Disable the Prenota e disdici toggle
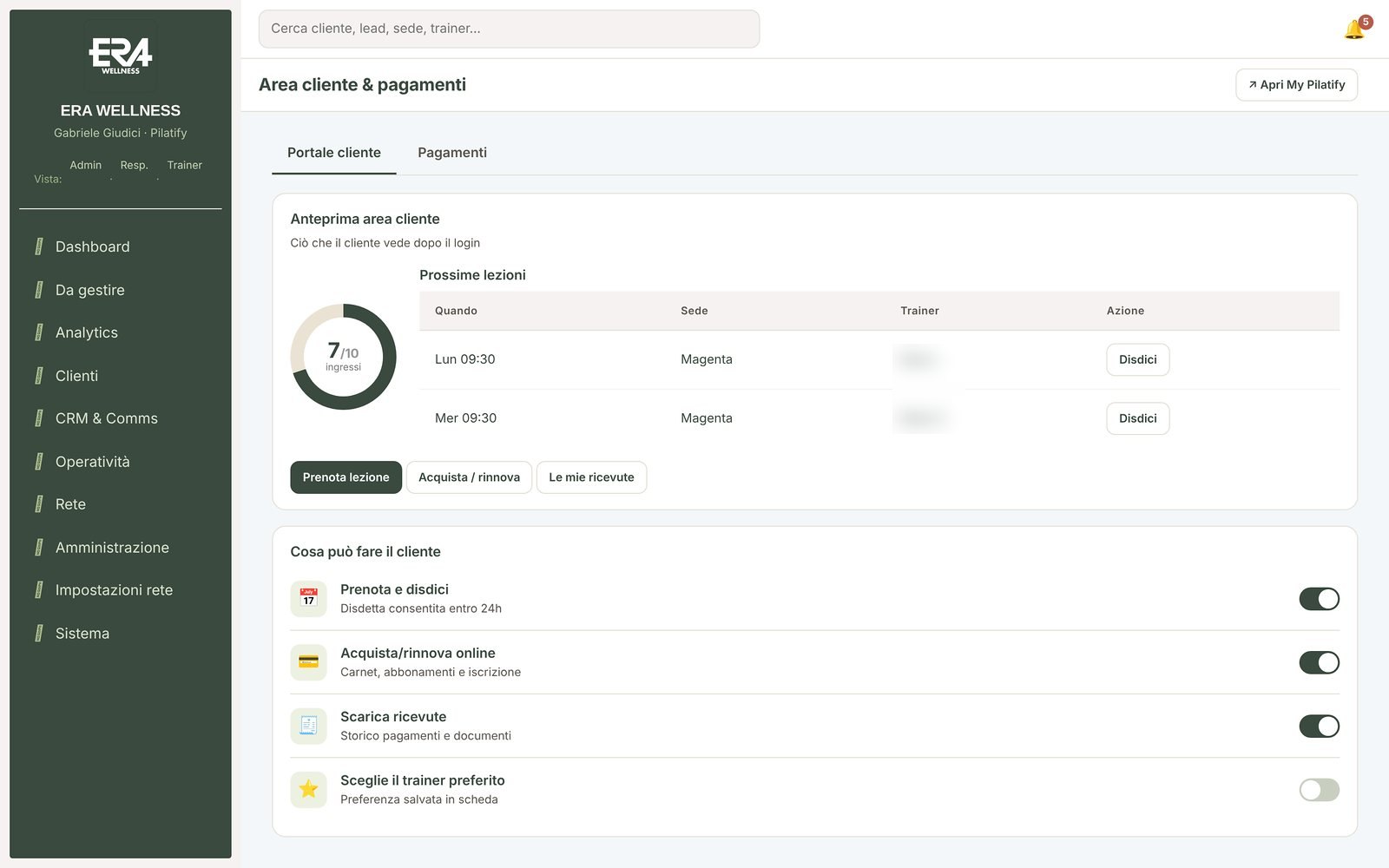The height and width of the screenshot is (868, 1389). click(x=1319, y=599)
